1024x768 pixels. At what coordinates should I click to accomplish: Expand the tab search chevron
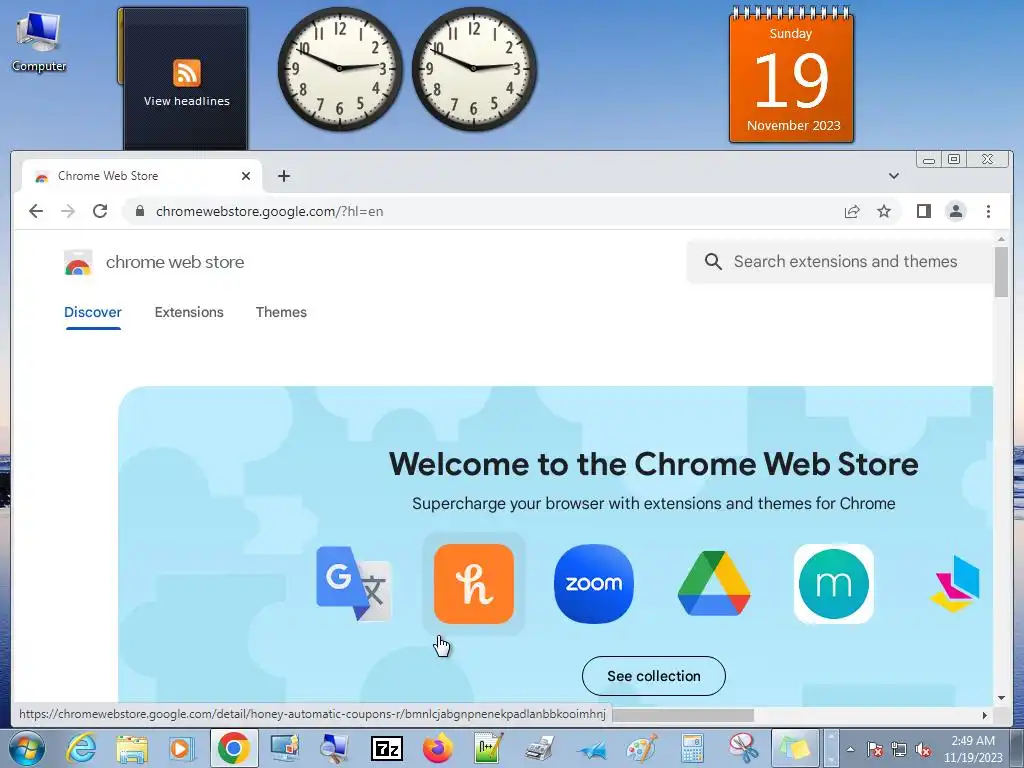point(894,176)
